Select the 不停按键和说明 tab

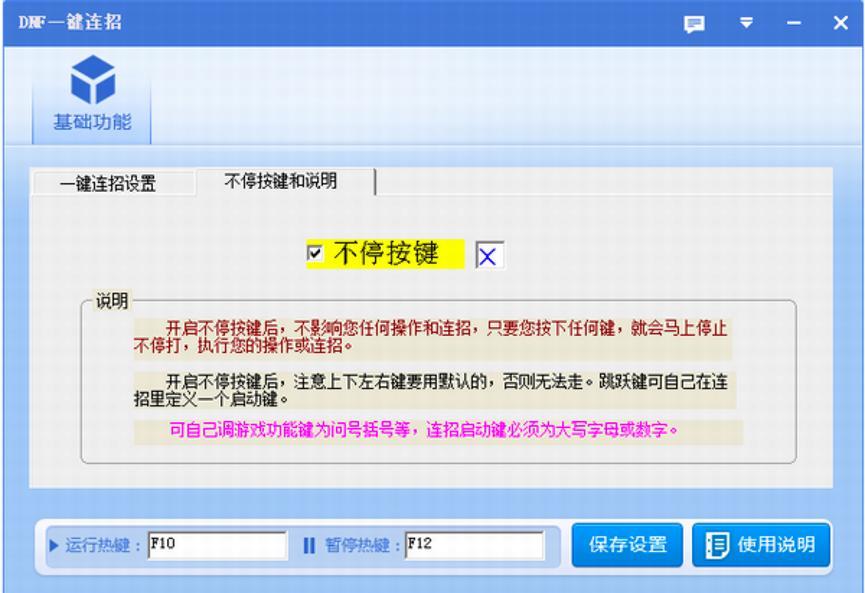click(x=285, y=181)
